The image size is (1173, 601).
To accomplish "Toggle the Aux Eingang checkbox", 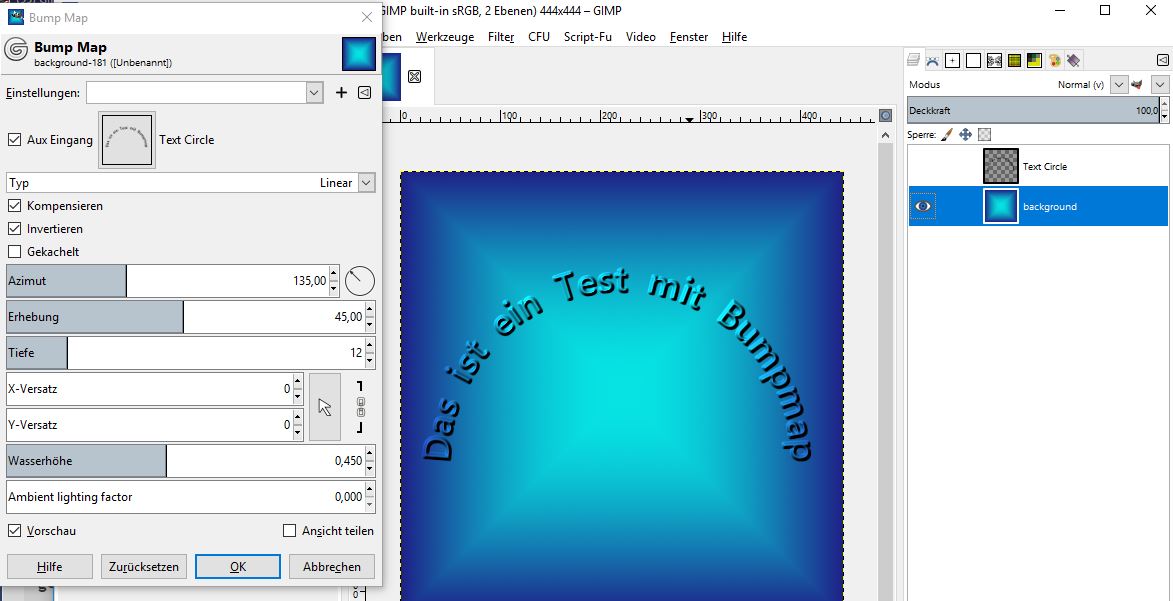I will pyautogui.click(x=14, y=139).
